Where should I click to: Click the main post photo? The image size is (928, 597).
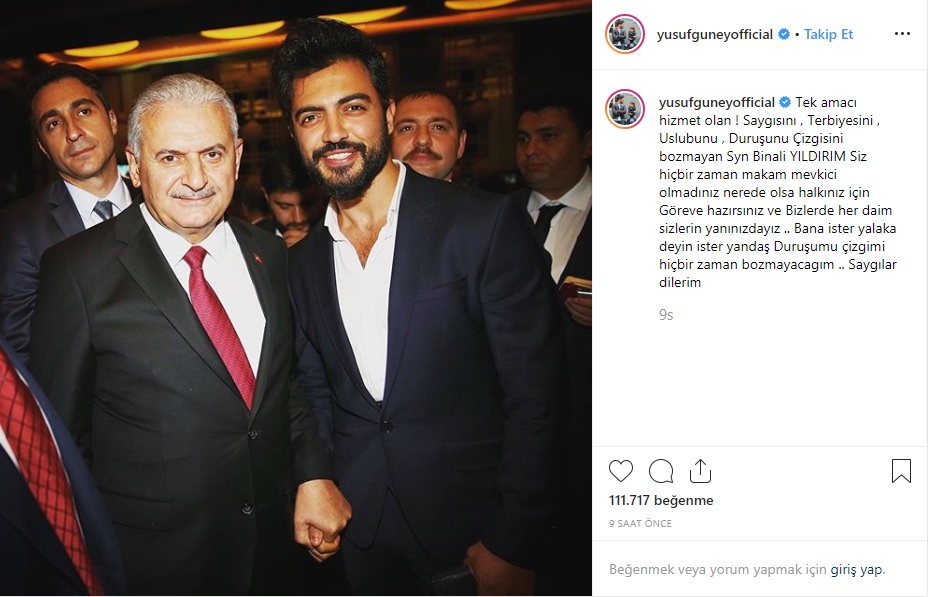tap(296, 298)
